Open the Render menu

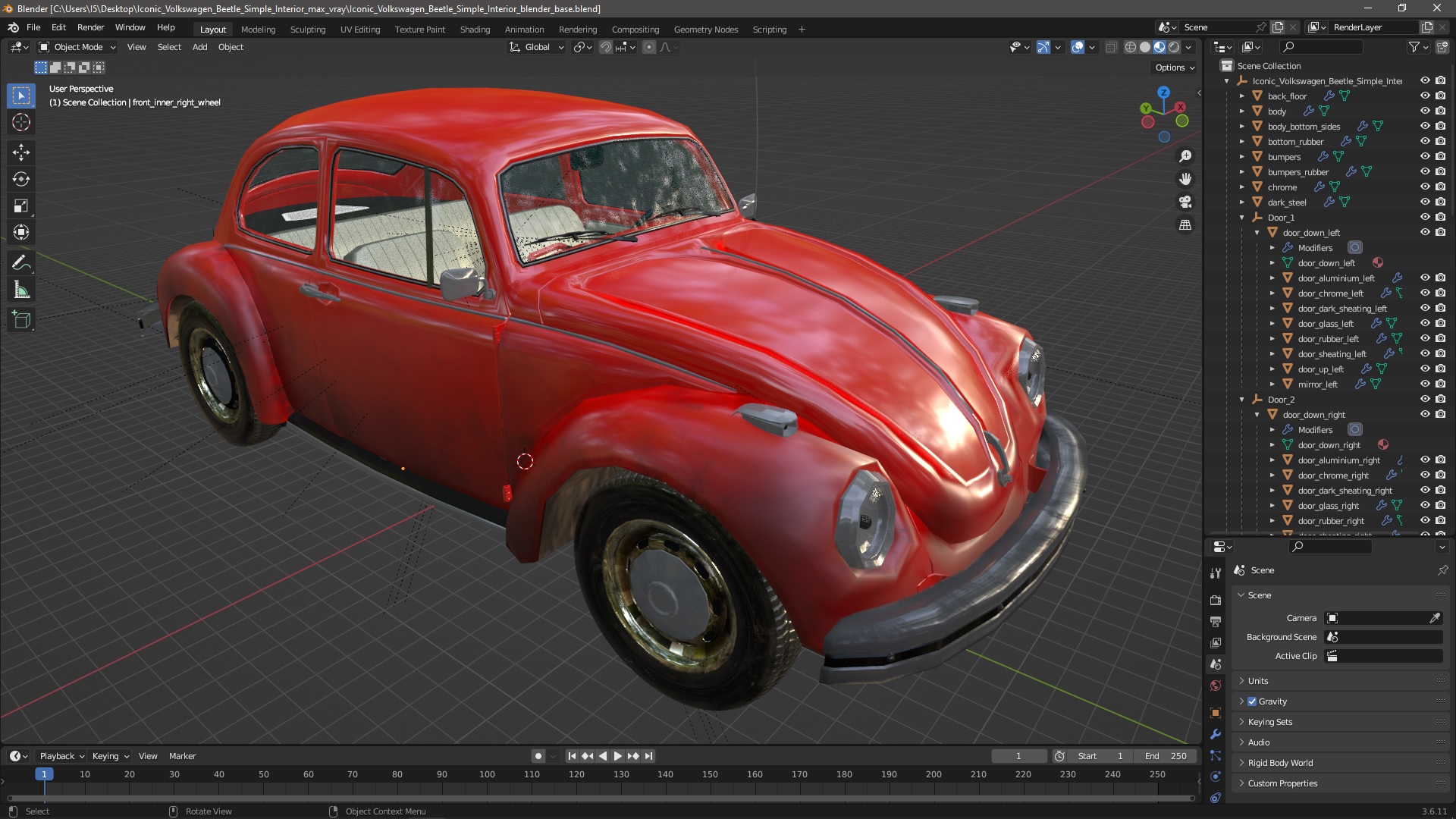click(90, 27)
